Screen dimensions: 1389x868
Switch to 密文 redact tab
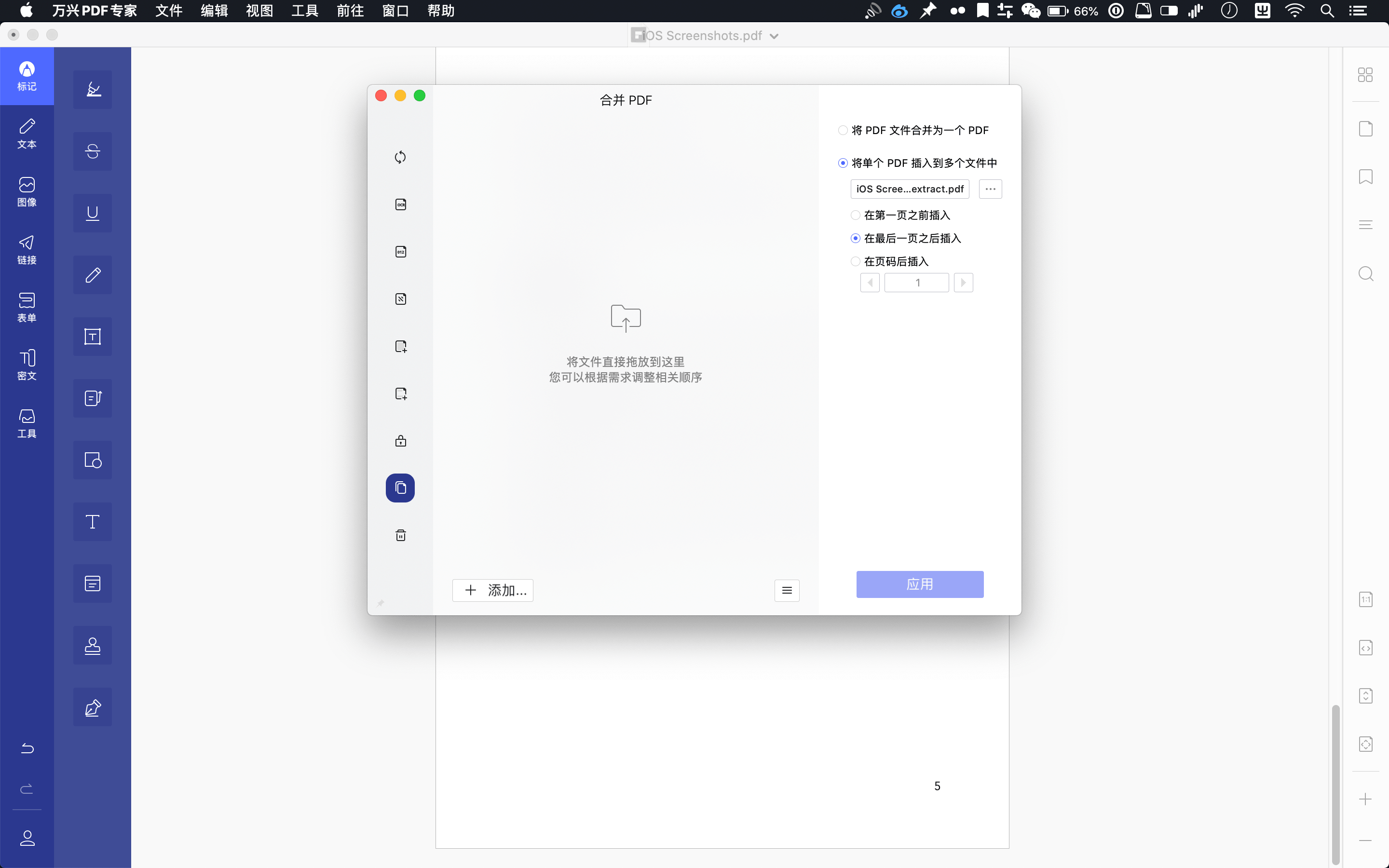pos(27,366)
